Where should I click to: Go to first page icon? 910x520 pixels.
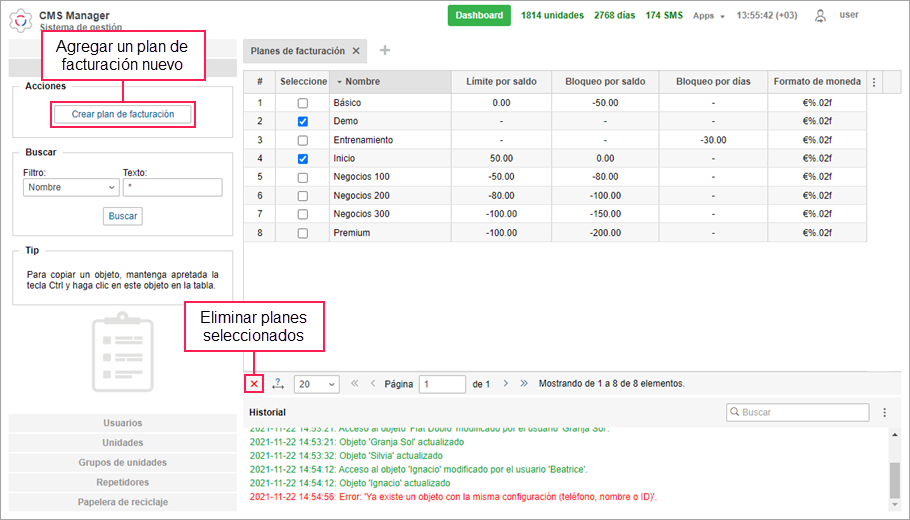click(355, 384)
